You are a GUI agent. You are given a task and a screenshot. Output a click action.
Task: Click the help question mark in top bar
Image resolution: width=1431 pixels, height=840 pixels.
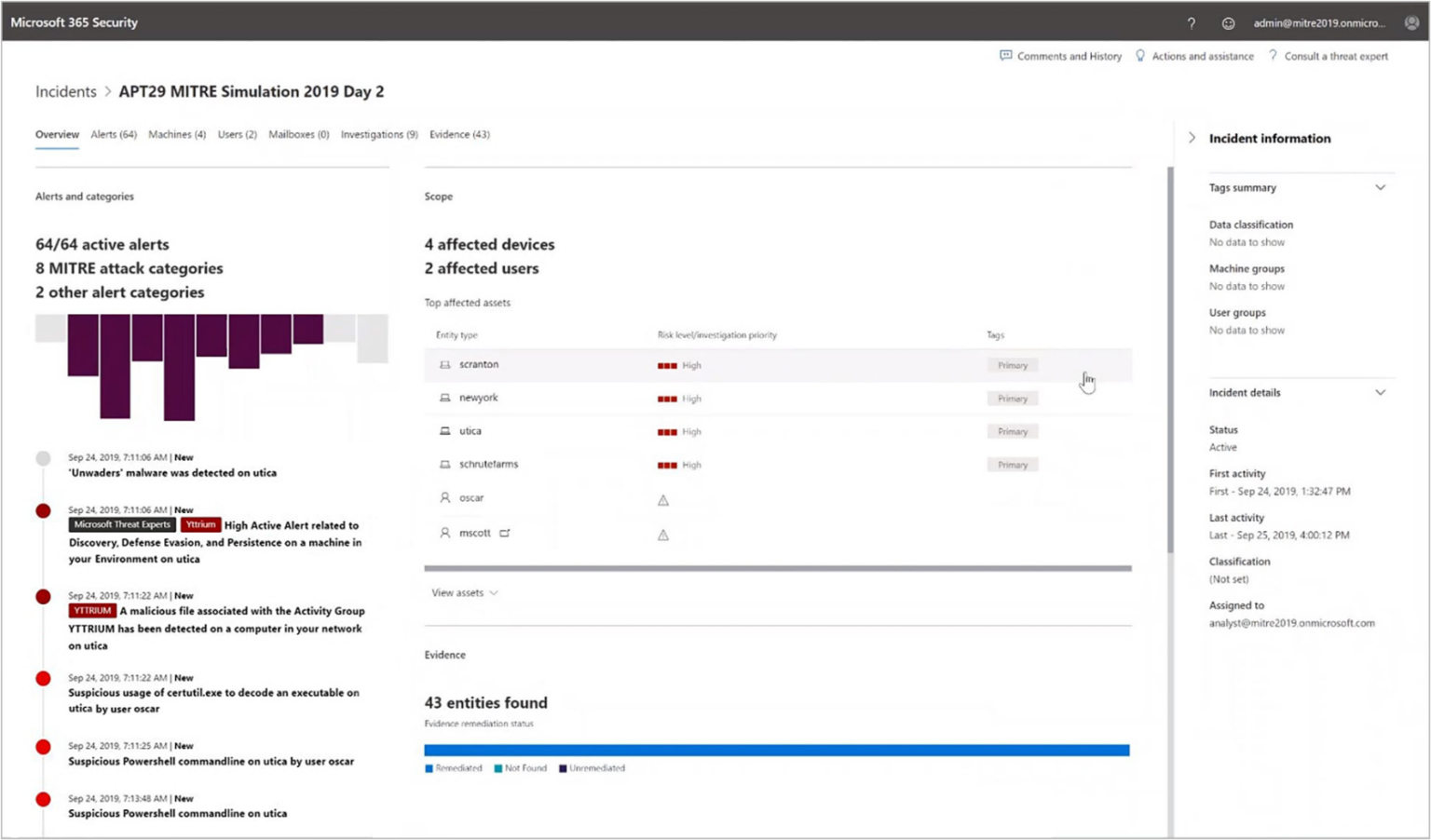click(x=1191, y=22)
